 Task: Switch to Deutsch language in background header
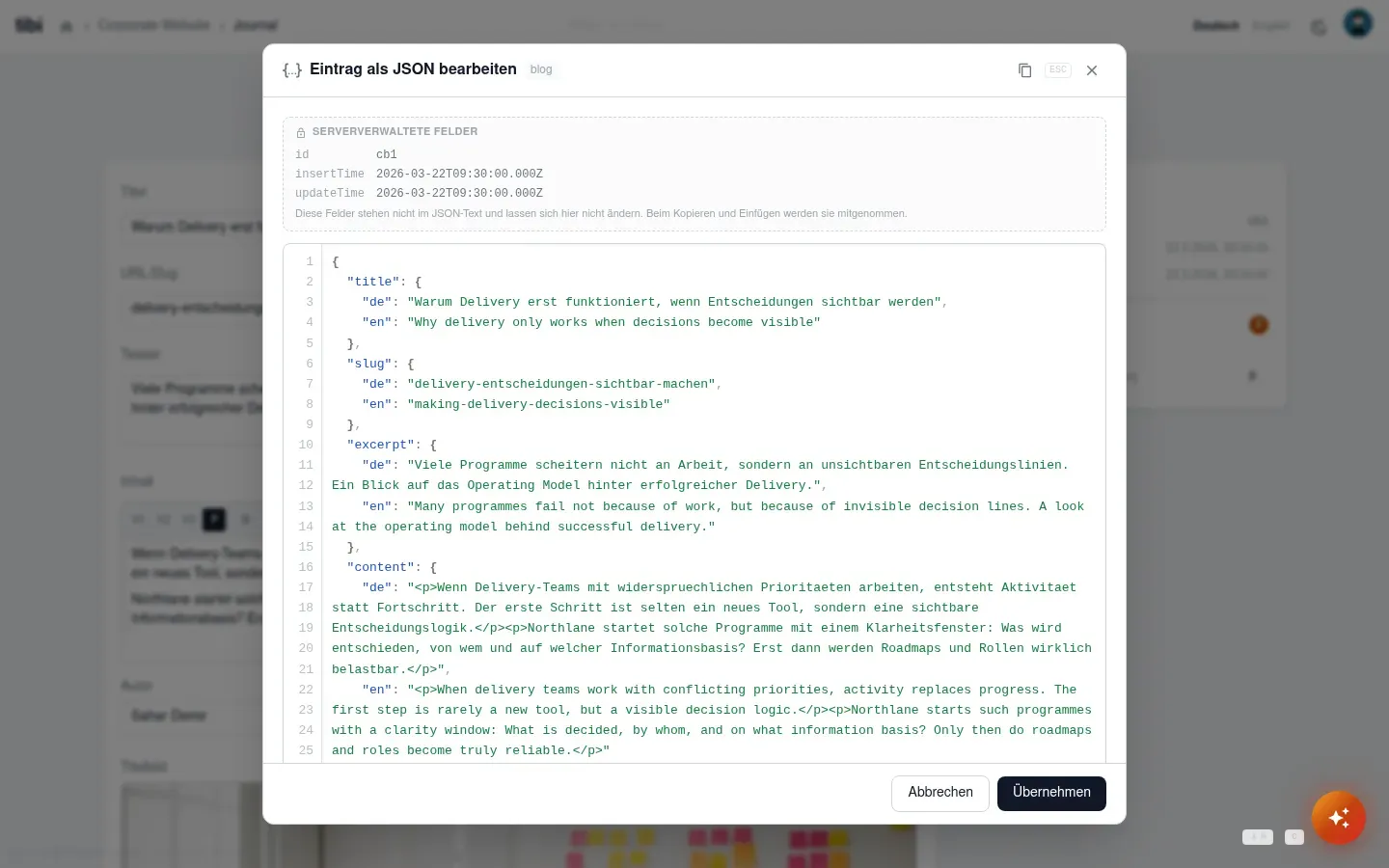[x=1216, y=25]
